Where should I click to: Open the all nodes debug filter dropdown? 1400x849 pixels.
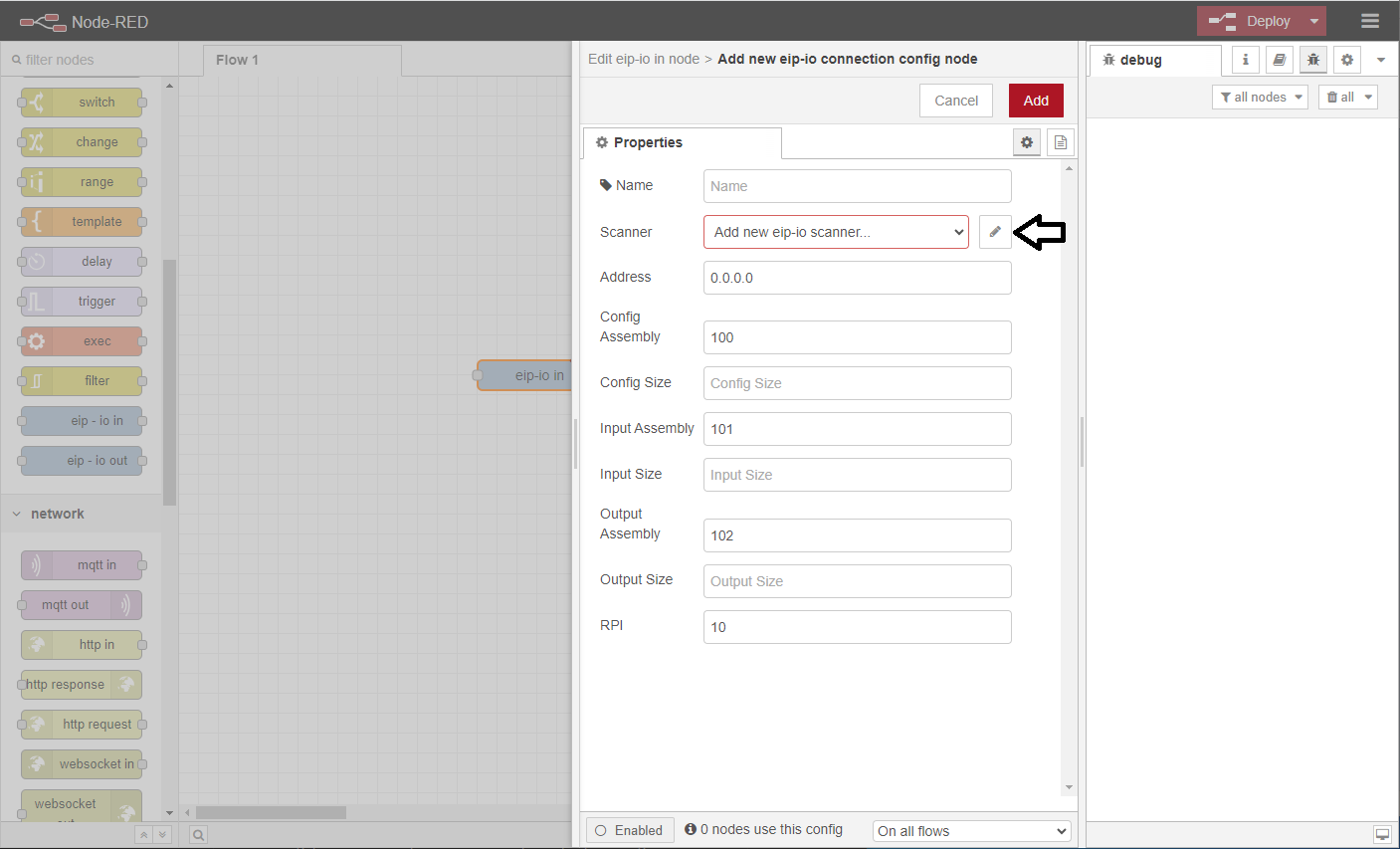point(1260,97)
